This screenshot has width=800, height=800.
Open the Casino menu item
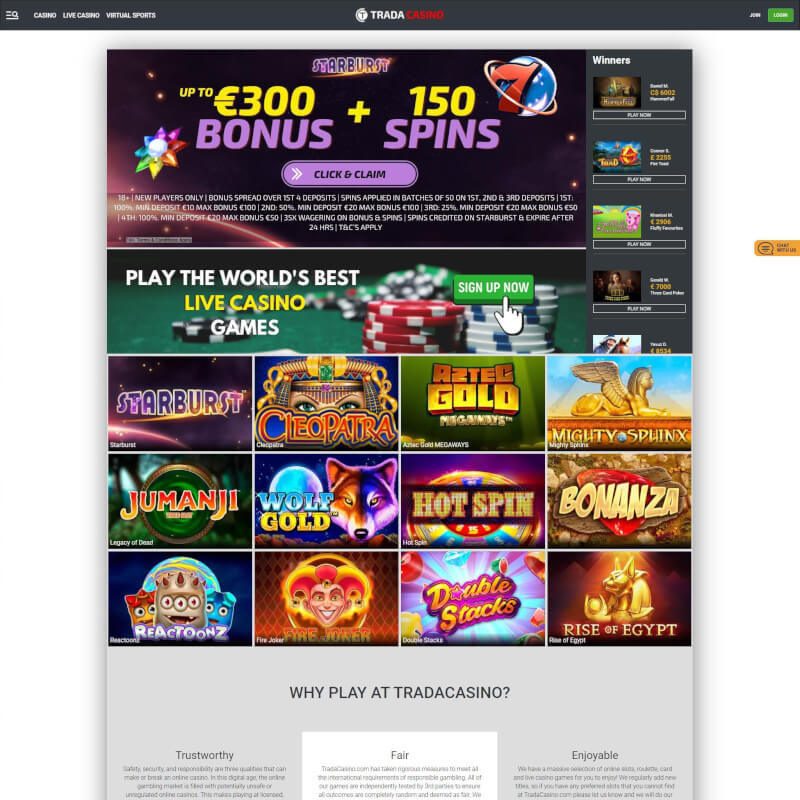[x=45, y=15]
